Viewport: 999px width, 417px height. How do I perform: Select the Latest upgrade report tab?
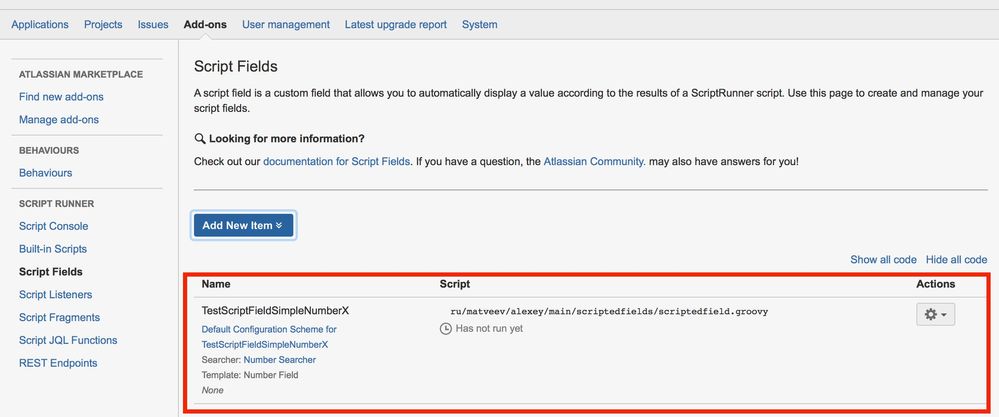coord(396,24)
